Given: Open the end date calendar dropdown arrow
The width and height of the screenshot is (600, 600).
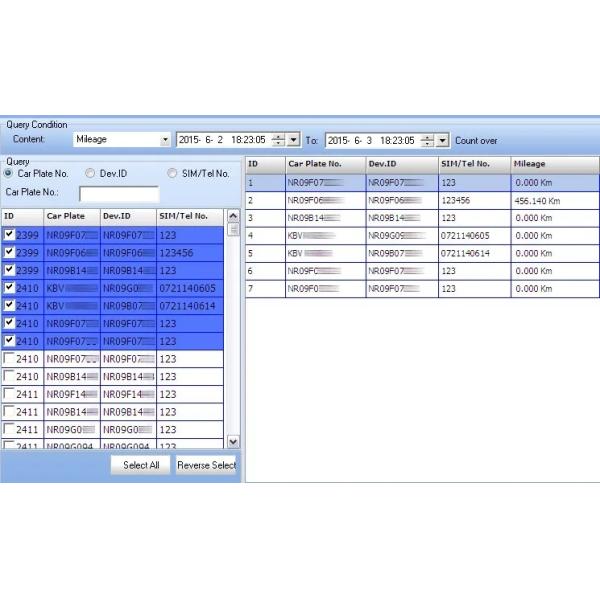Looking at the screenshot, I should (443, 140).
